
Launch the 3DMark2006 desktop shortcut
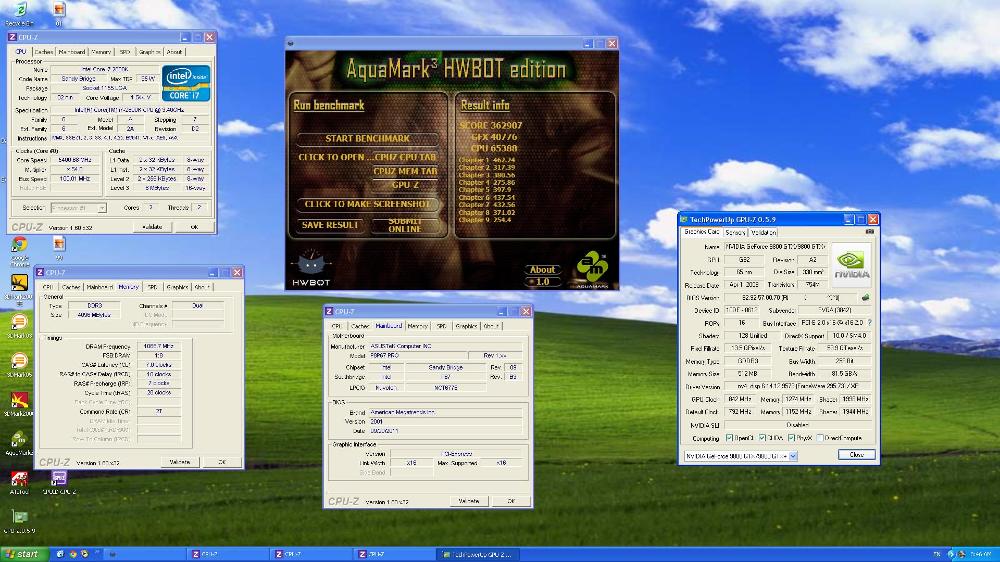(x=19, y=401)
